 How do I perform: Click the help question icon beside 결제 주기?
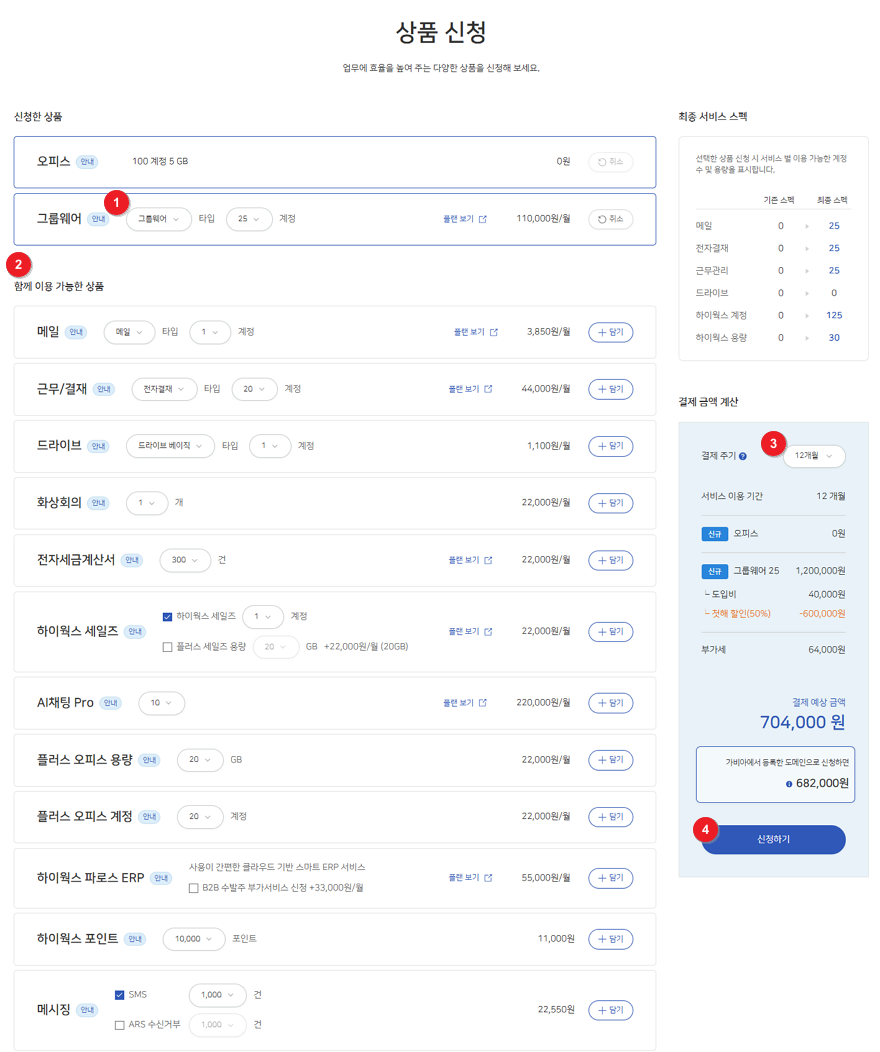coord(743,456)
